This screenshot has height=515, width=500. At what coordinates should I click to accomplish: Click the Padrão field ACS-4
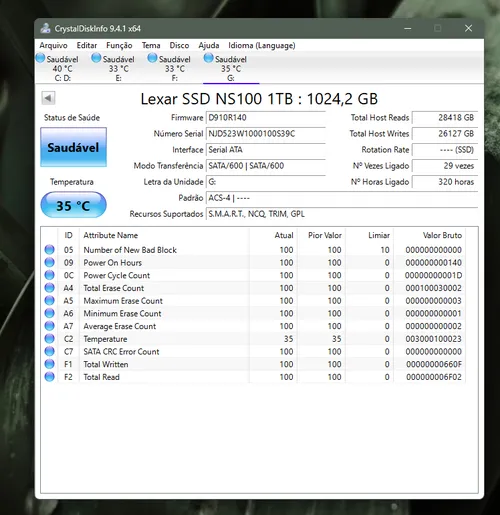pos(342,198)
